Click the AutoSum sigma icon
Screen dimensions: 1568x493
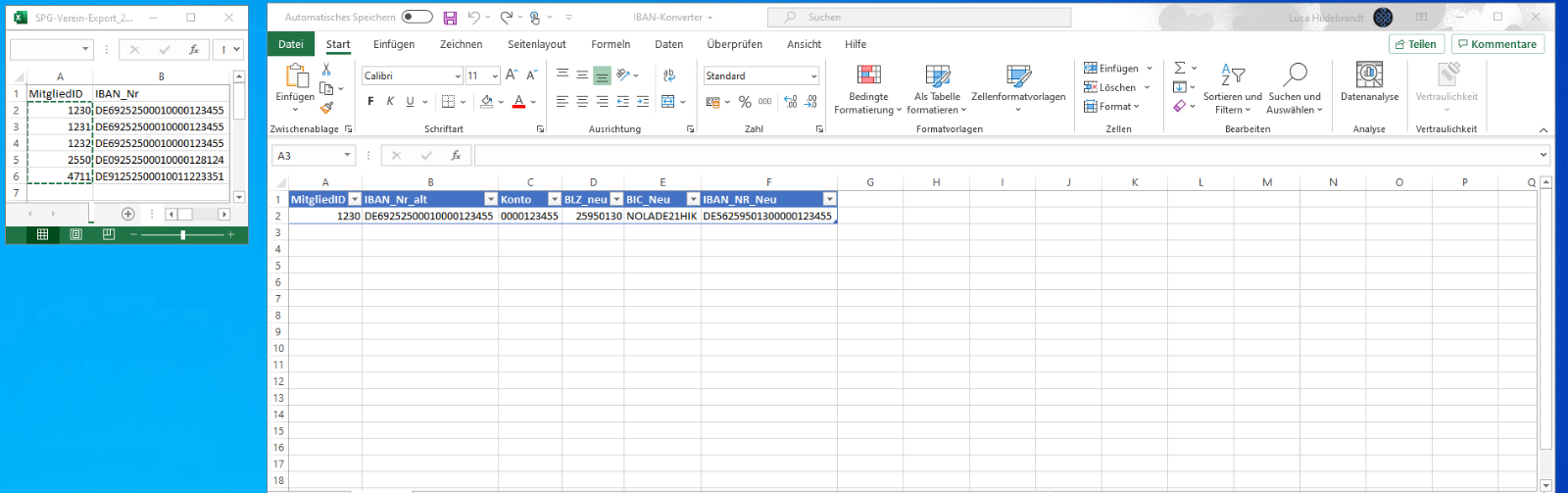(1180, 68)
